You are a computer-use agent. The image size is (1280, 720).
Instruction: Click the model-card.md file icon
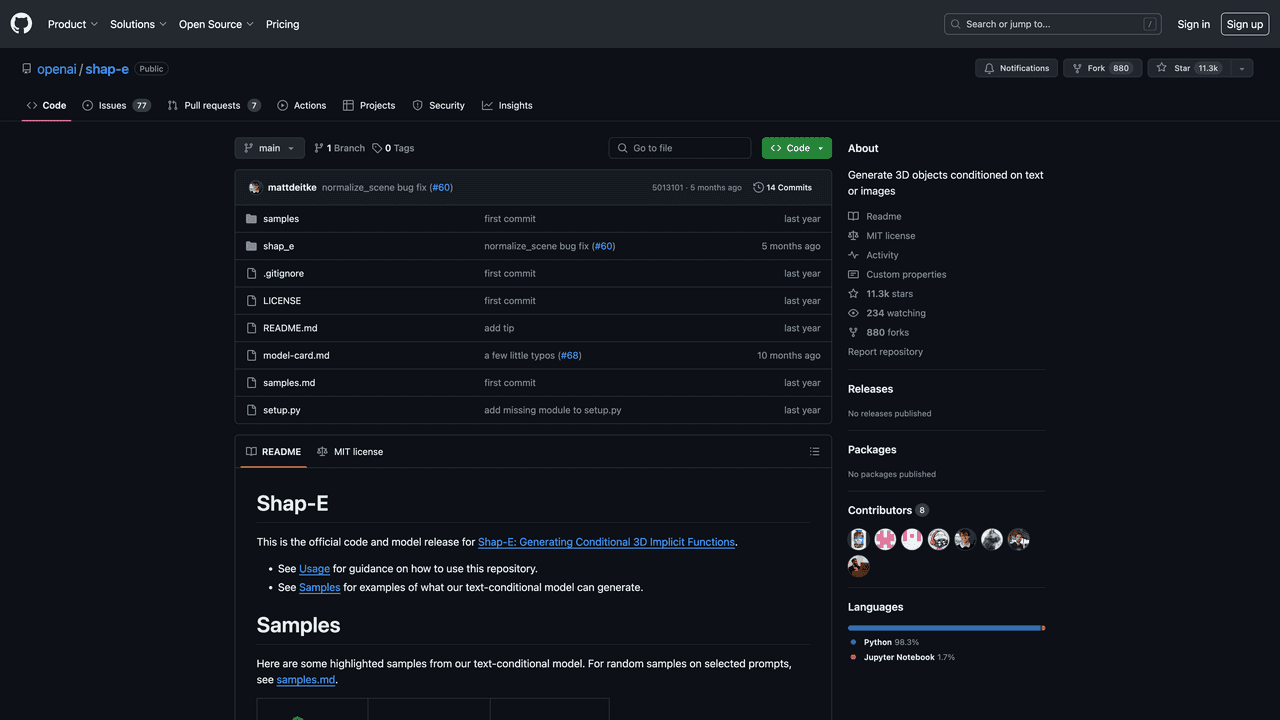coord(252,355)
